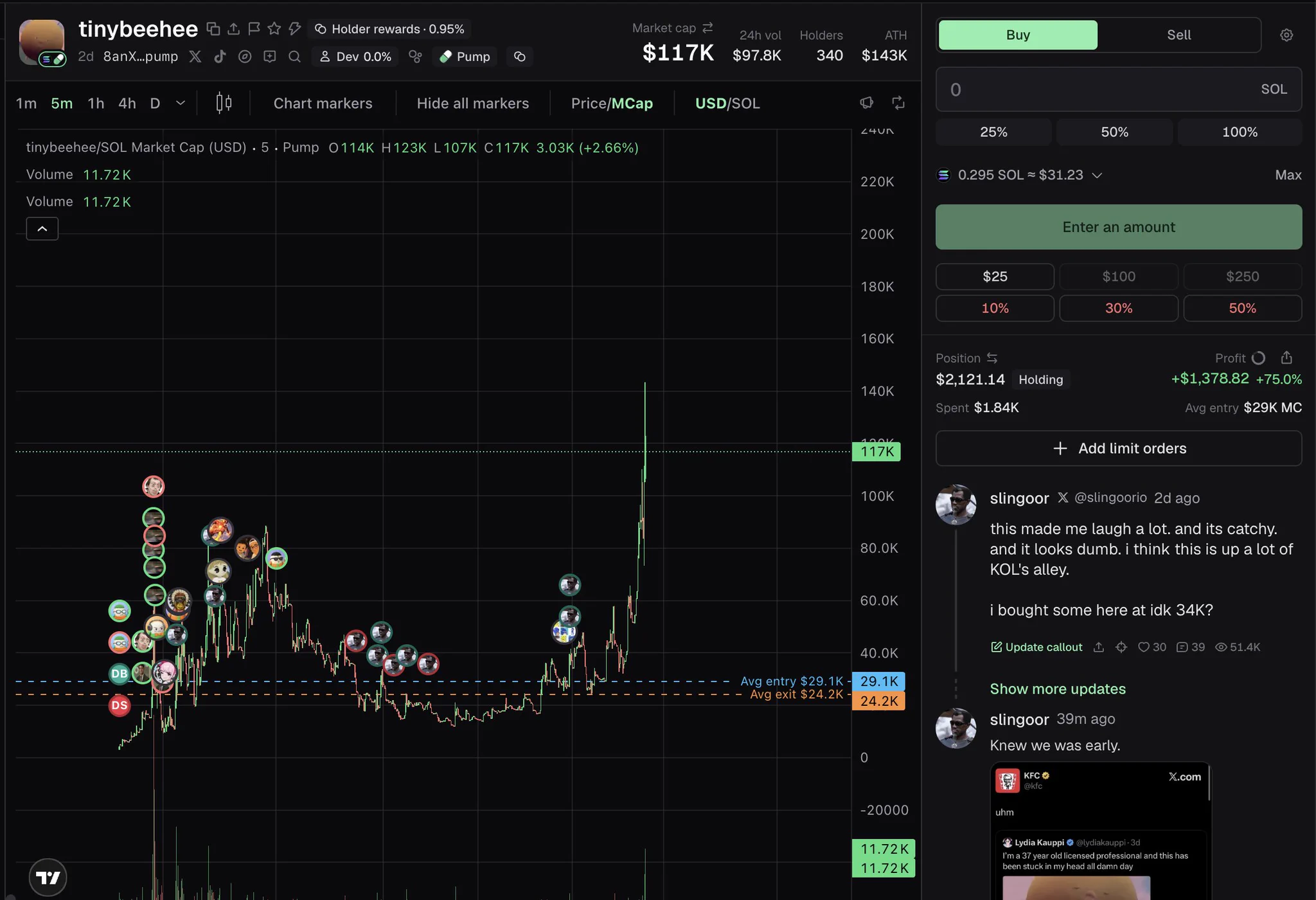Collapse the chart indicator legend
This screenshot has height=900, width=1316.
[42, 229]
